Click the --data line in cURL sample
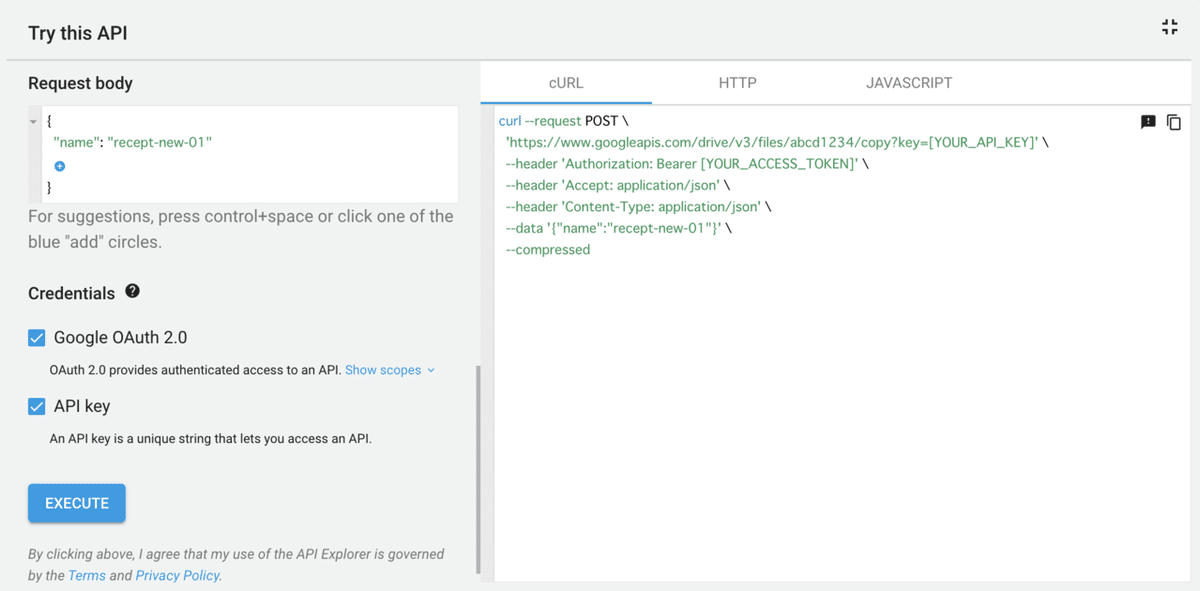This screenshot has height=591, width=1200. (618, 228)
